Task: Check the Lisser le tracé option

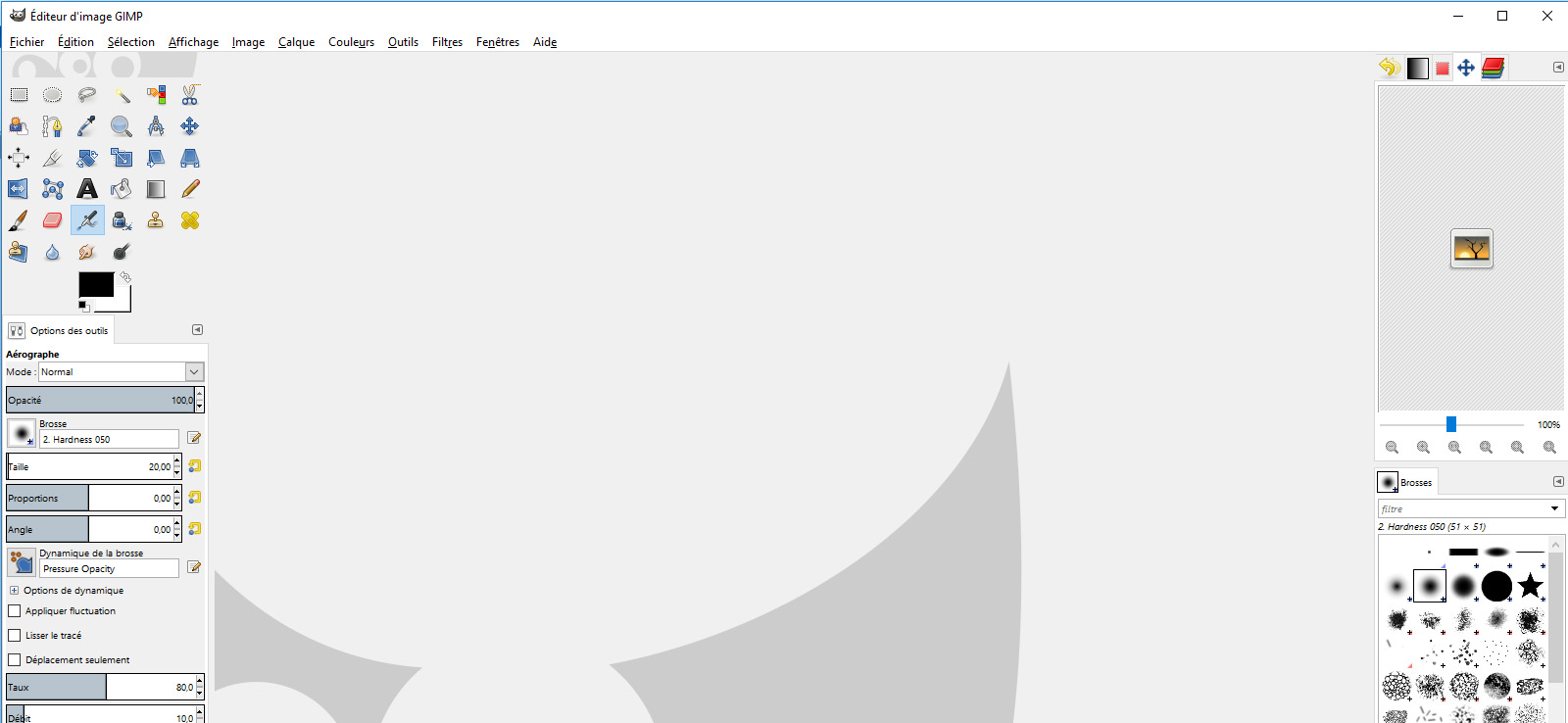Action: click(15, 636)
